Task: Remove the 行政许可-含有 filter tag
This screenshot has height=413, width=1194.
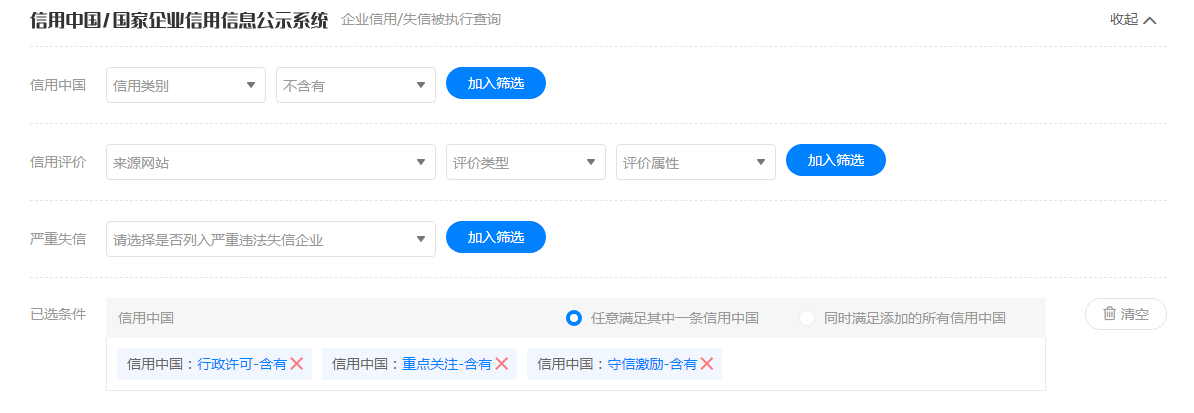Action: 296,364
